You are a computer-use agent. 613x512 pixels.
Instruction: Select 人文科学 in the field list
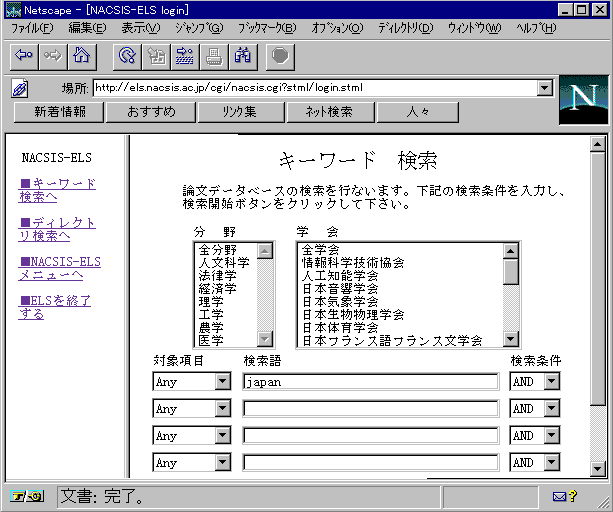(x=224, y=262)
